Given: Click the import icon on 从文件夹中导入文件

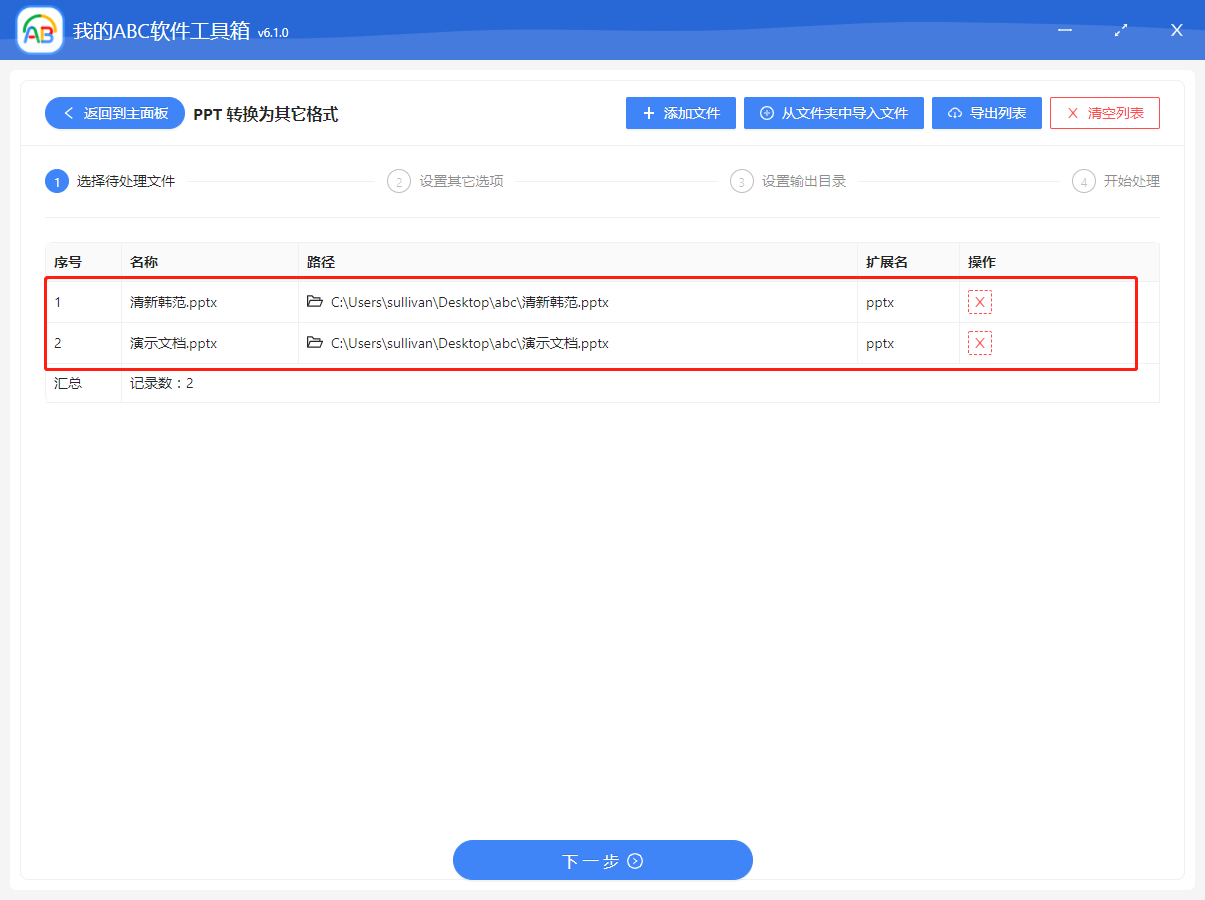Looking at the screenshot, I should coord(767,112).
